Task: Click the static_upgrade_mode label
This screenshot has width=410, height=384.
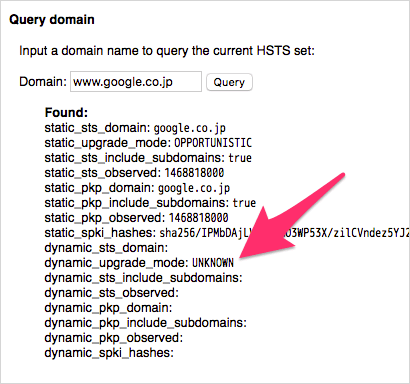Action: [108, 143]
